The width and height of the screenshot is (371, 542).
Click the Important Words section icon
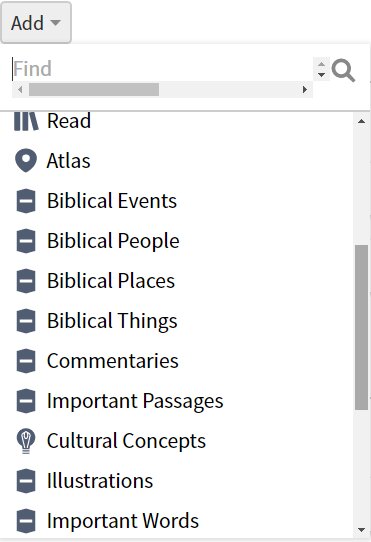point(26,521)
